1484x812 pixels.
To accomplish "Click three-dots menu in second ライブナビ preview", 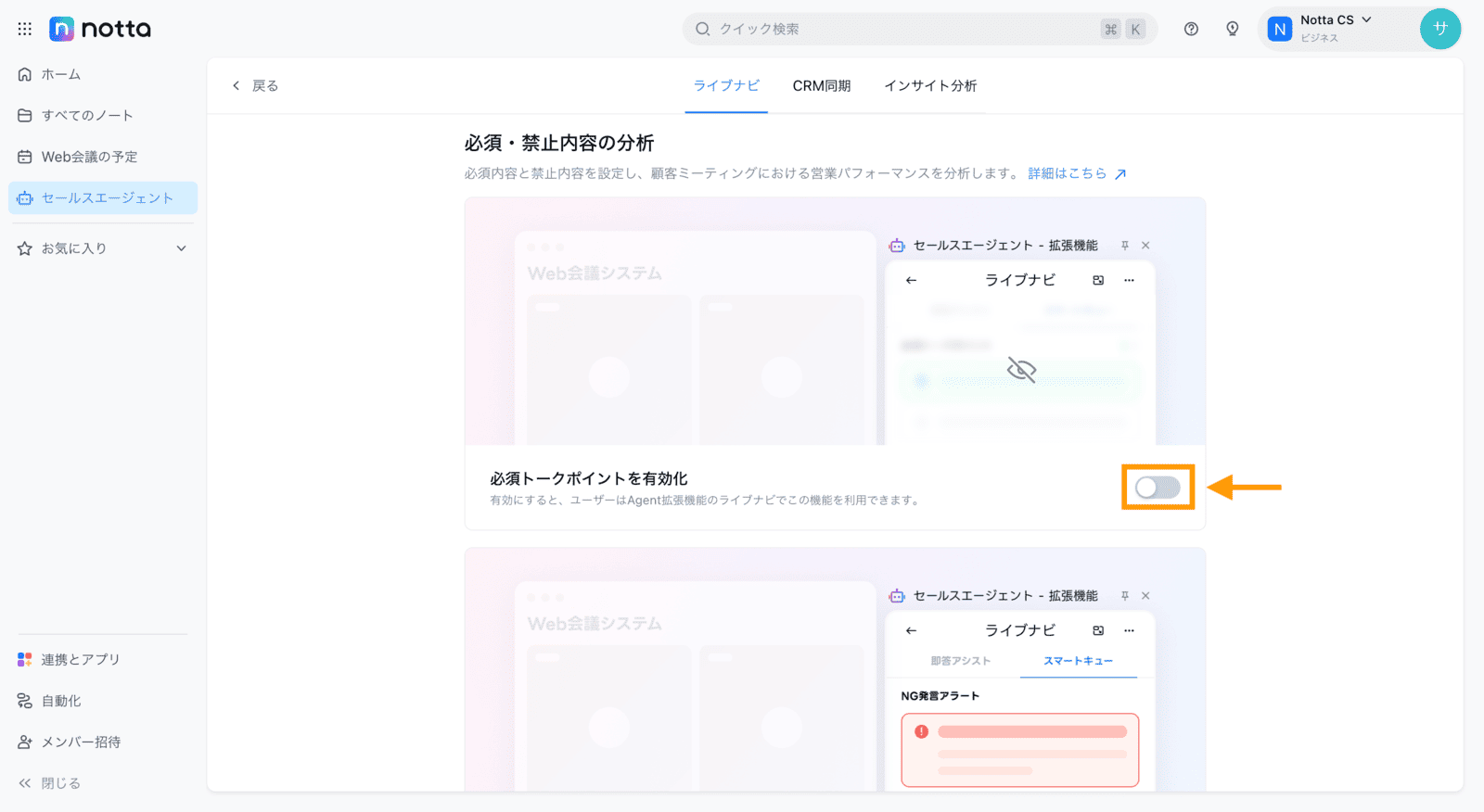I will coord(1129,630).
